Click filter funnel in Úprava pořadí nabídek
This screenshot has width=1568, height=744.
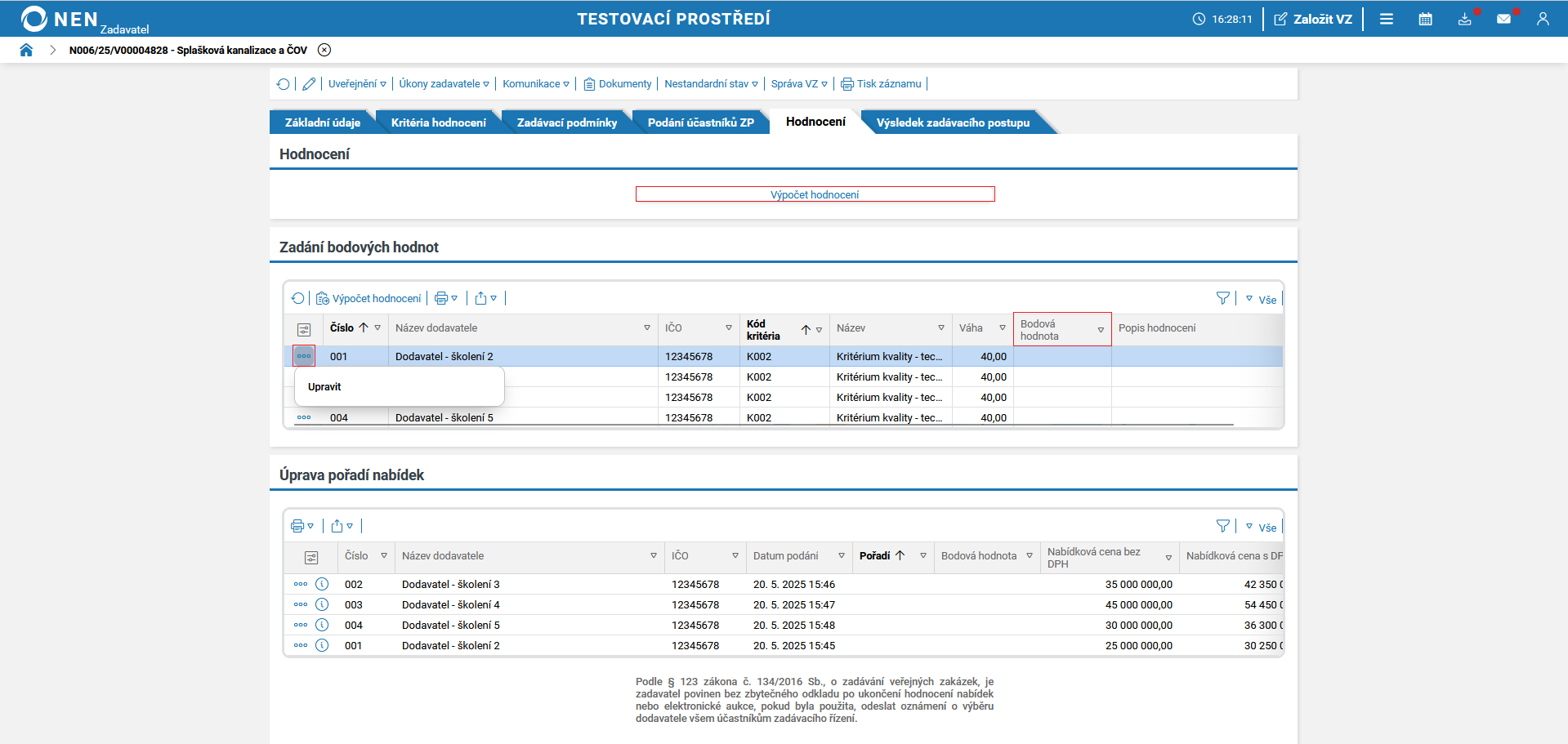tap(1223, 527)
